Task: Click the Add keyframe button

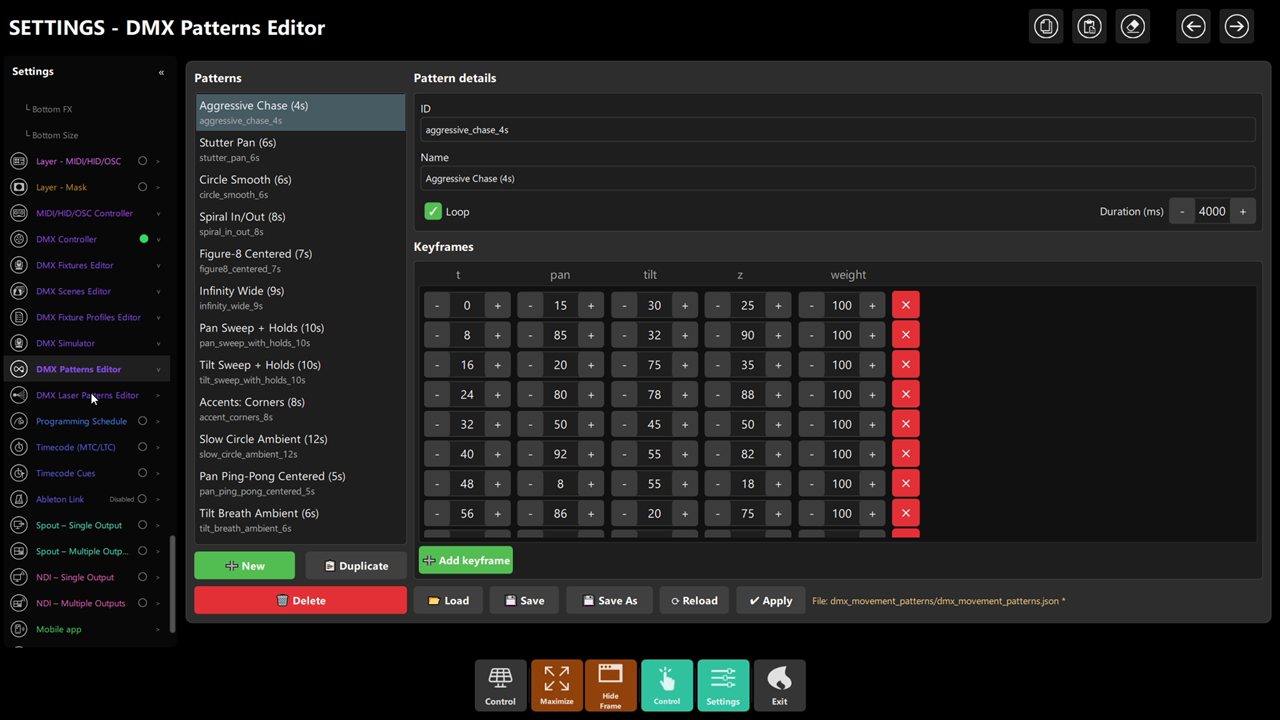Action: pyautogui.click(x=466, y=560)
